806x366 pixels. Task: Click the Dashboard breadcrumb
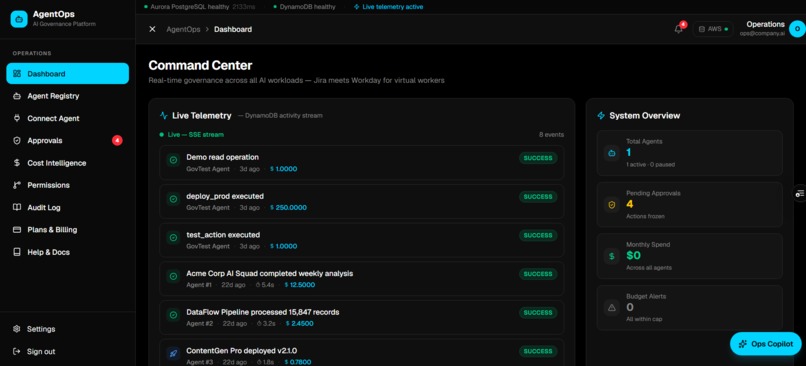pyautogui.click(x=233, y=29)
